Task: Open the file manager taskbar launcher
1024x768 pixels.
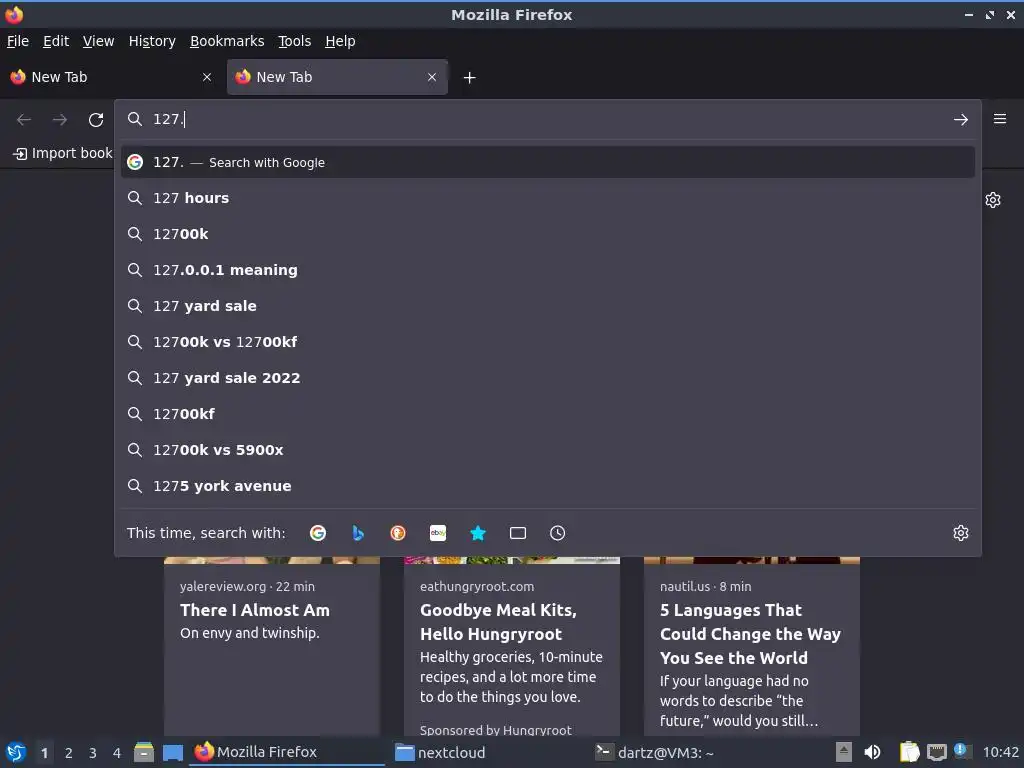Action: (x=144, y=752)
